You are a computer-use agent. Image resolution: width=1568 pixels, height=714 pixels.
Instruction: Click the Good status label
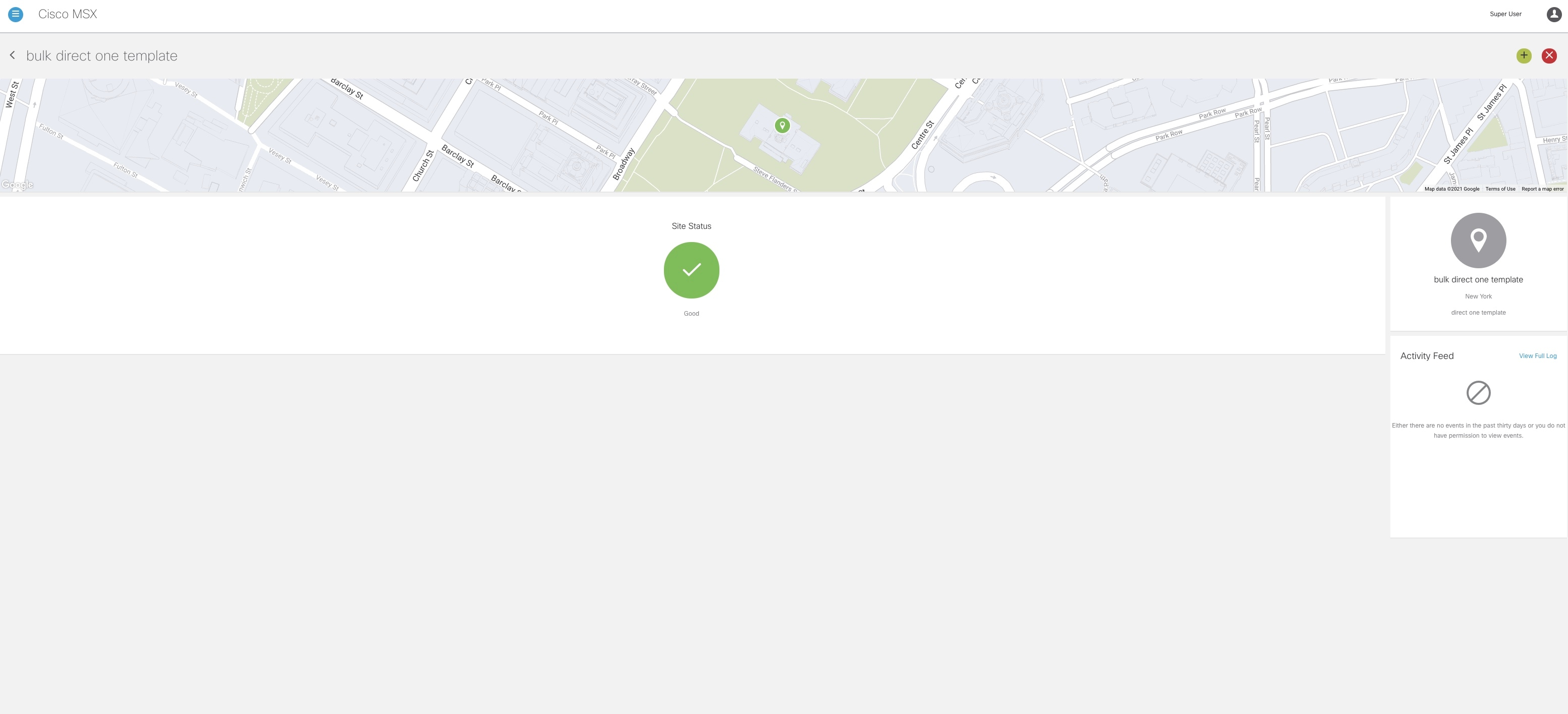692,314
